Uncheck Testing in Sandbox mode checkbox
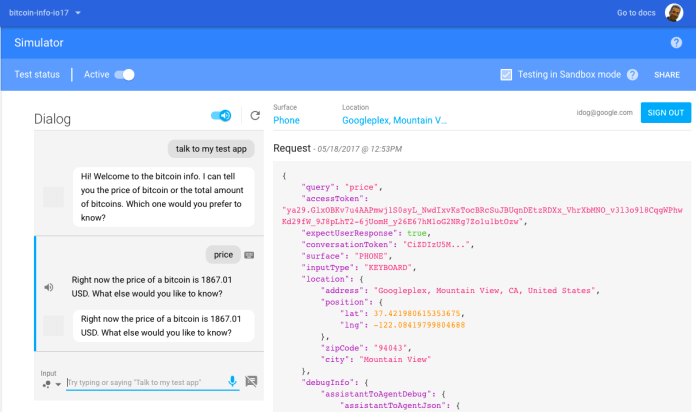The height and width of the screenshot is (412, 696). [x=506, y=75]
